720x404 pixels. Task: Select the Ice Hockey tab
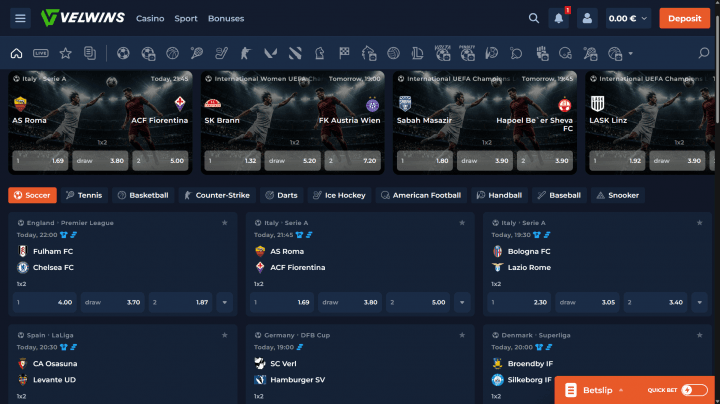[339, 195]
